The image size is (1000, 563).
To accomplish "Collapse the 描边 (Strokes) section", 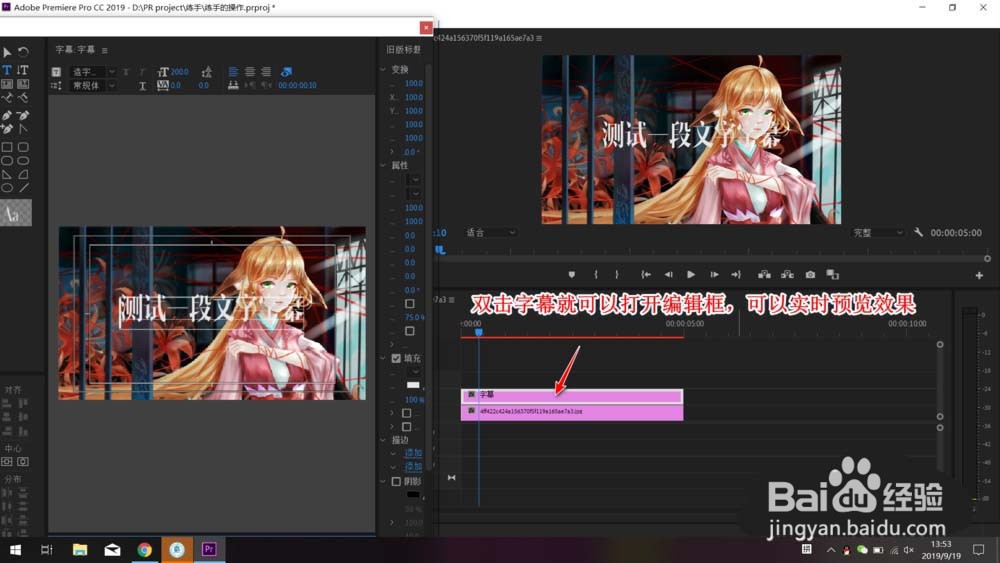I will tap(383, 440).
